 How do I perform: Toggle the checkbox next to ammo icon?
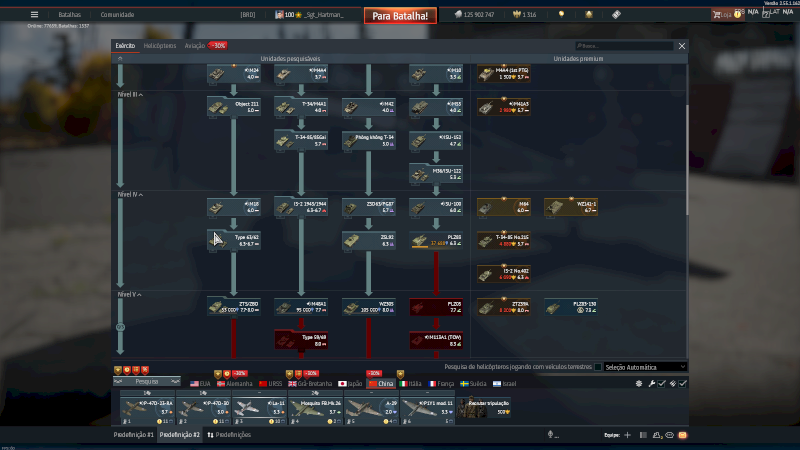pos(683,384)
